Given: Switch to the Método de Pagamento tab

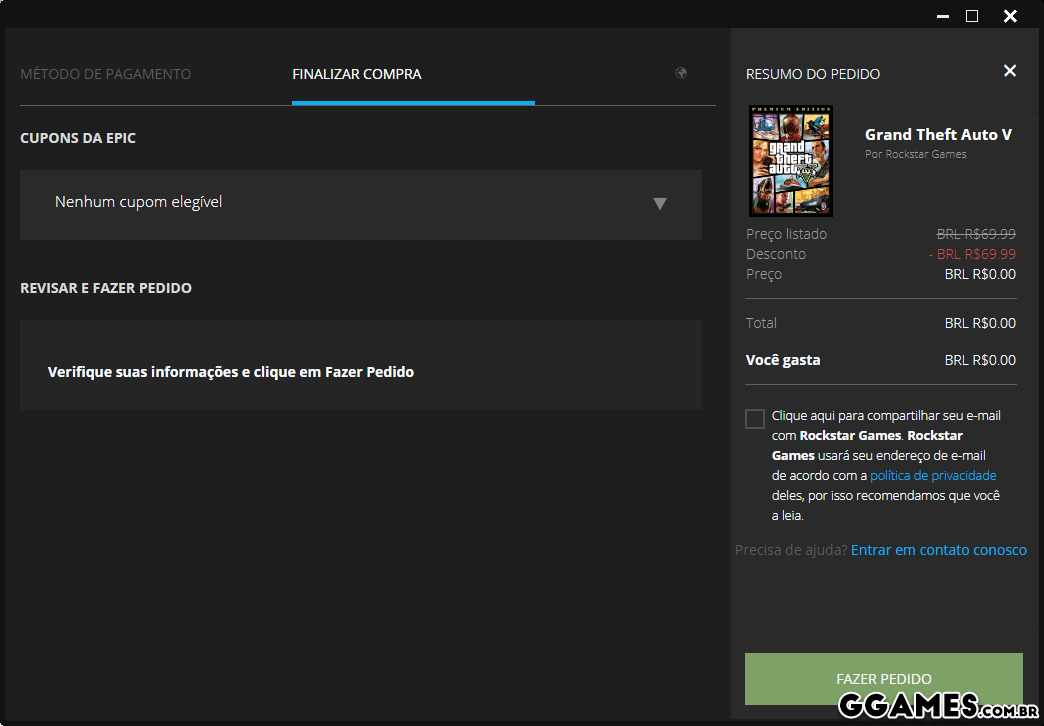Looking at the screenshot, I should click(x=106, y=74).
